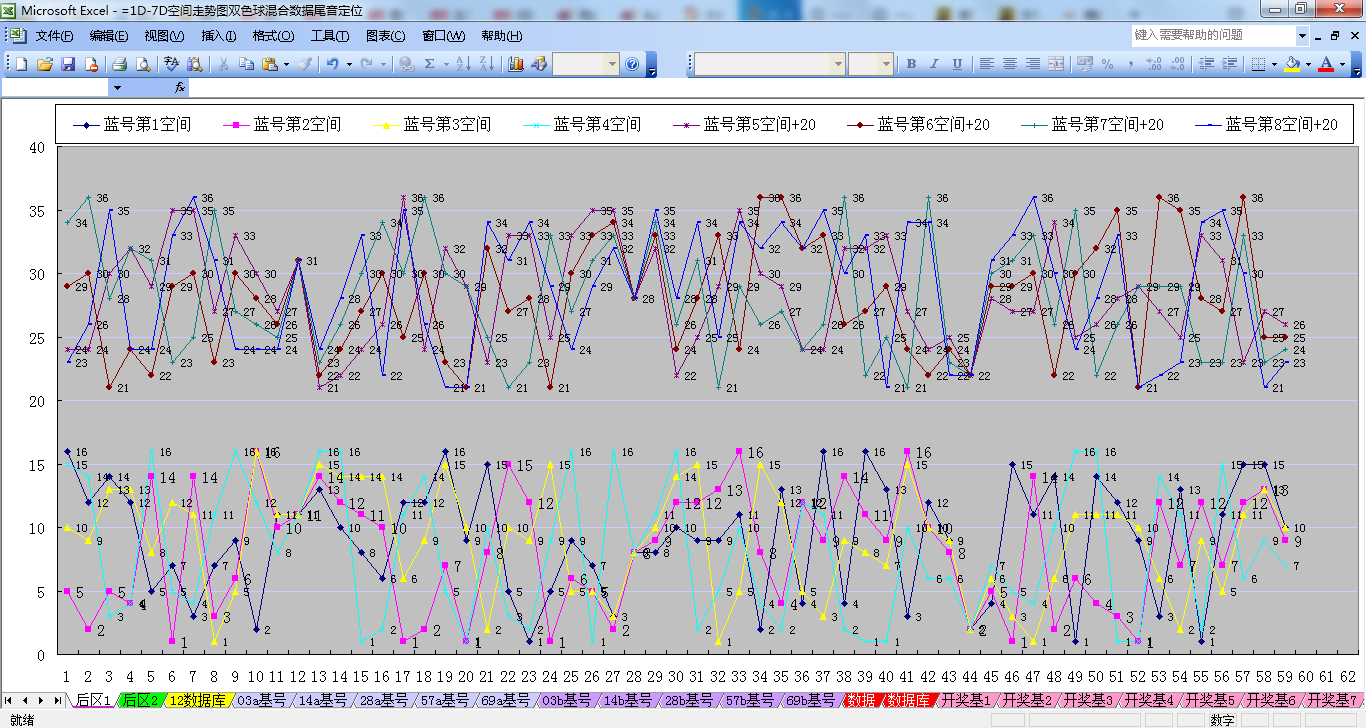This screenshot has height=728, width=1366.
Task: Align text to the right
Action: (x=1033, y=64)
